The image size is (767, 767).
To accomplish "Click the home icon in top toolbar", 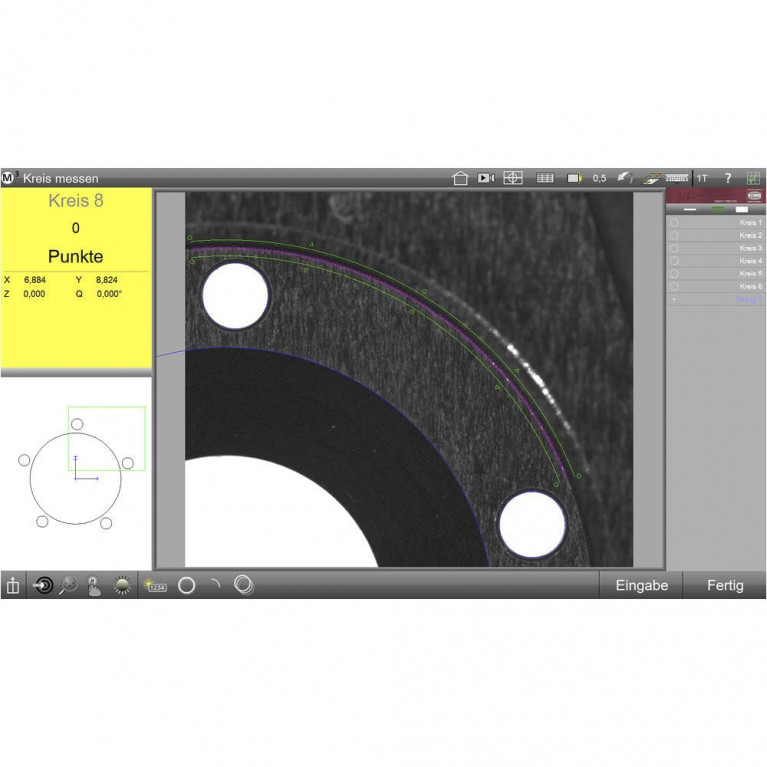I will pos(460,178).
